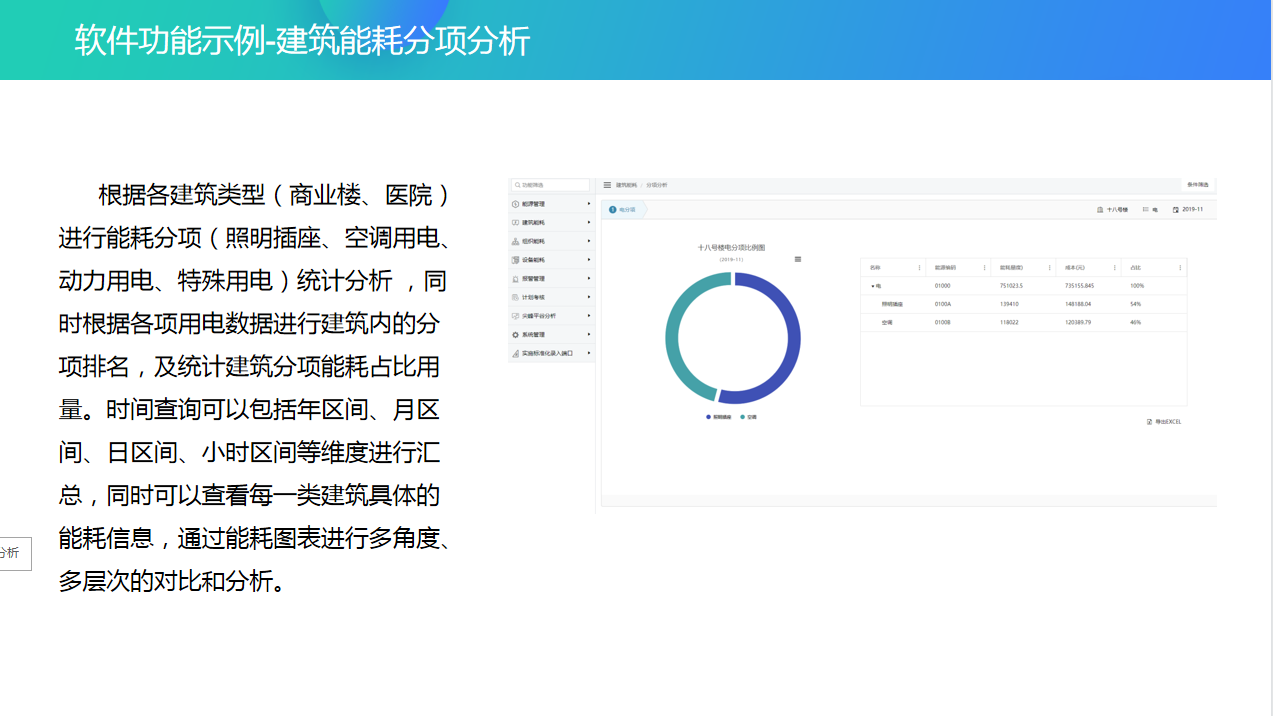
Task: Click the calendar icon next to 2019-11
Action: 1176,210
